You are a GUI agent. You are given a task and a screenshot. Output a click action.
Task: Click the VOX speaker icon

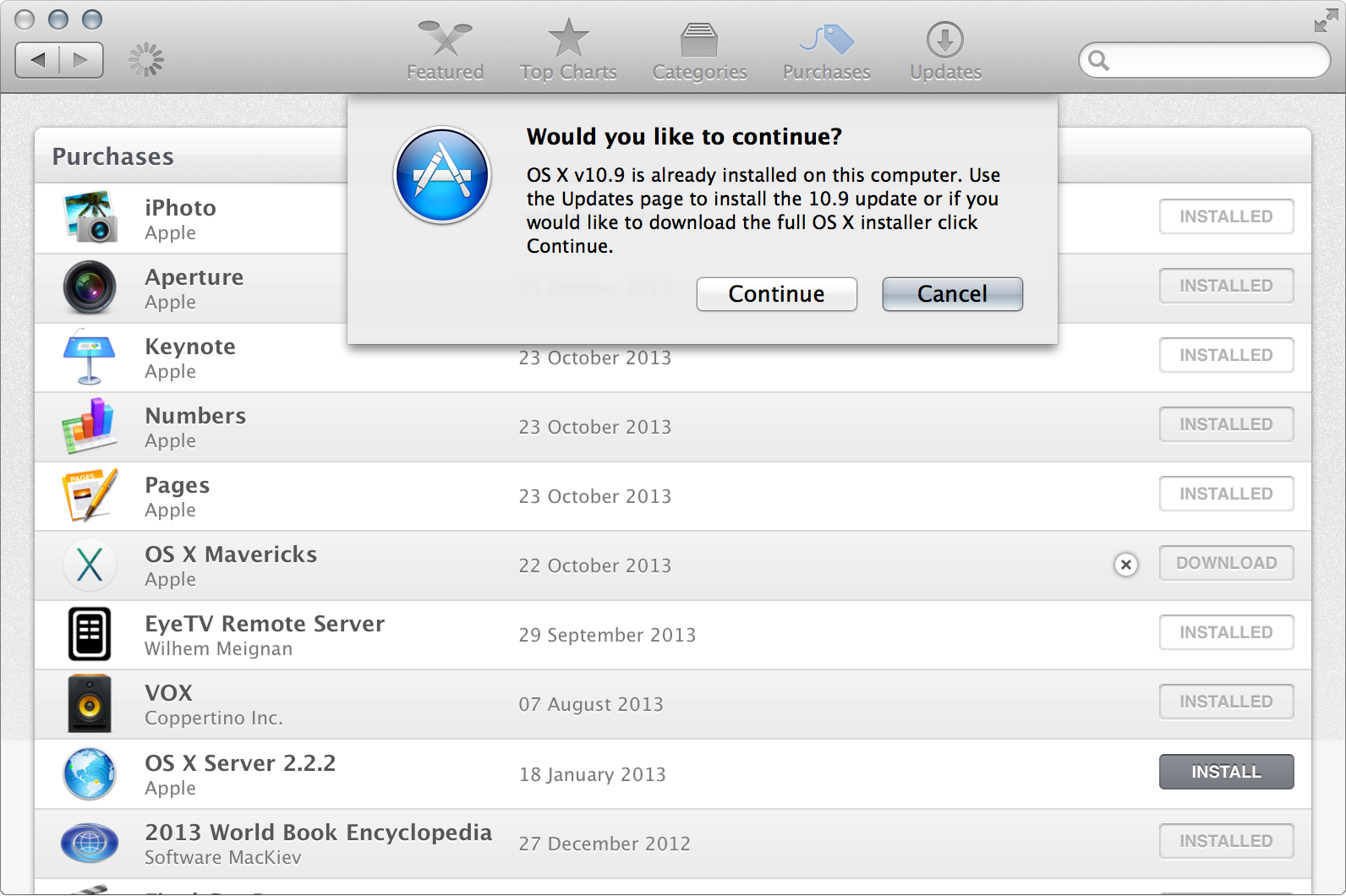[90, 703]
